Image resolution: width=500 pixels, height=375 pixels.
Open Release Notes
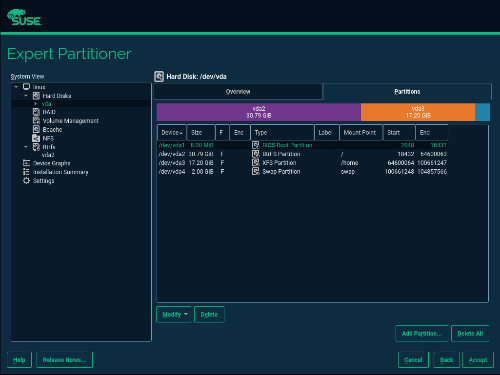coord(64,360)
